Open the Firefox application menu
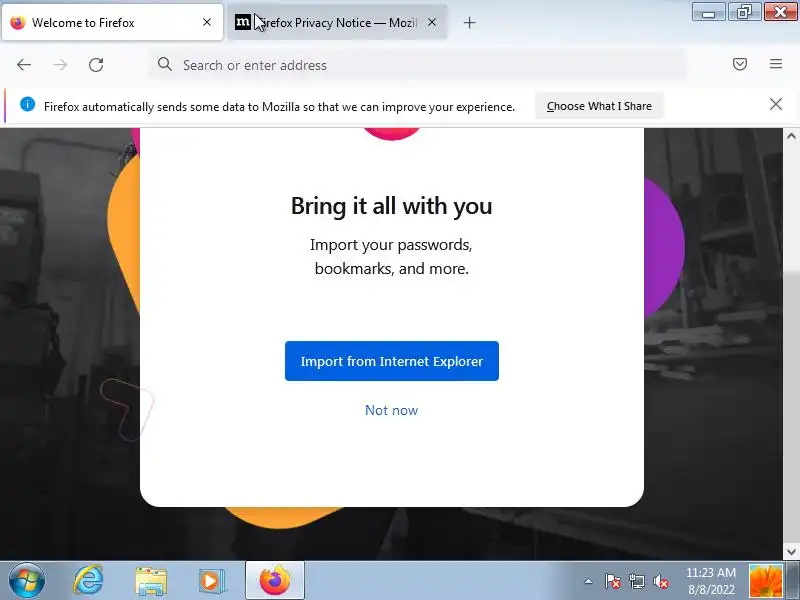Screen dimensions: 800x600 tap(776, 64)
